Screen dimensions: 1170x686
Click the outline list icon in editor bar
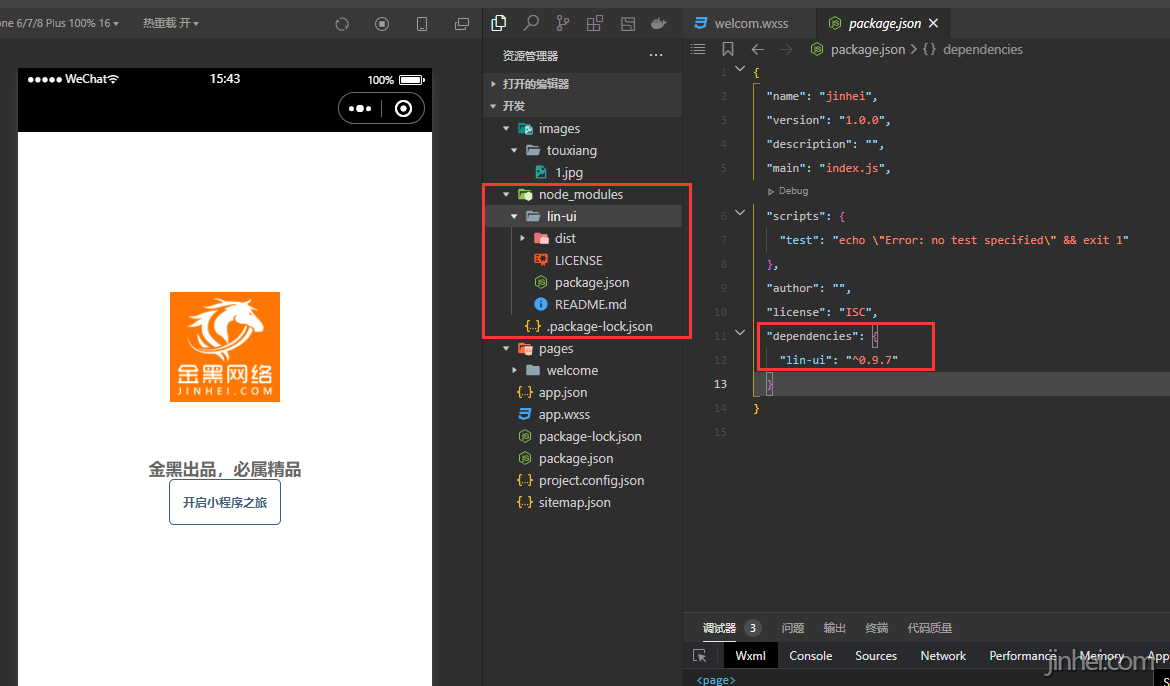(x=698, y=49)
